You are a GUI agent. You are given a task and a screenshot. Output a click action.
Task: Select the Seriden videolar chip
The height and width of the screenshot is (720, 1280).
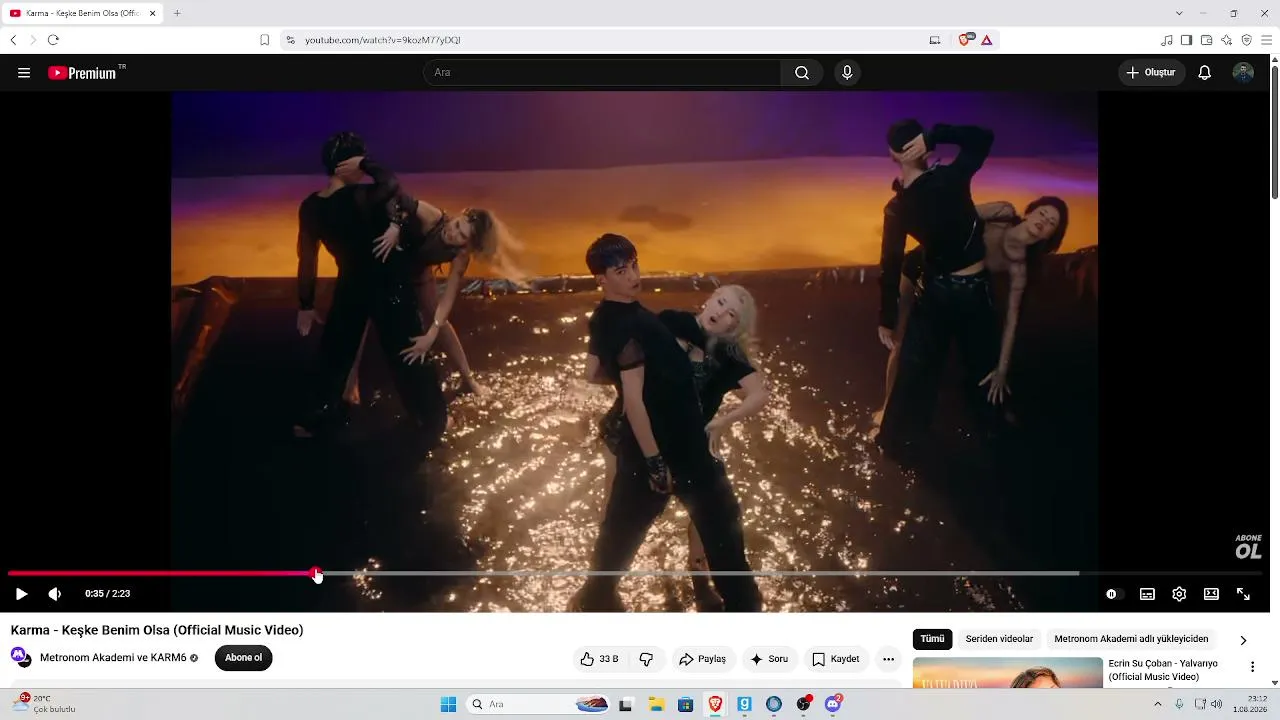[999, 639]
